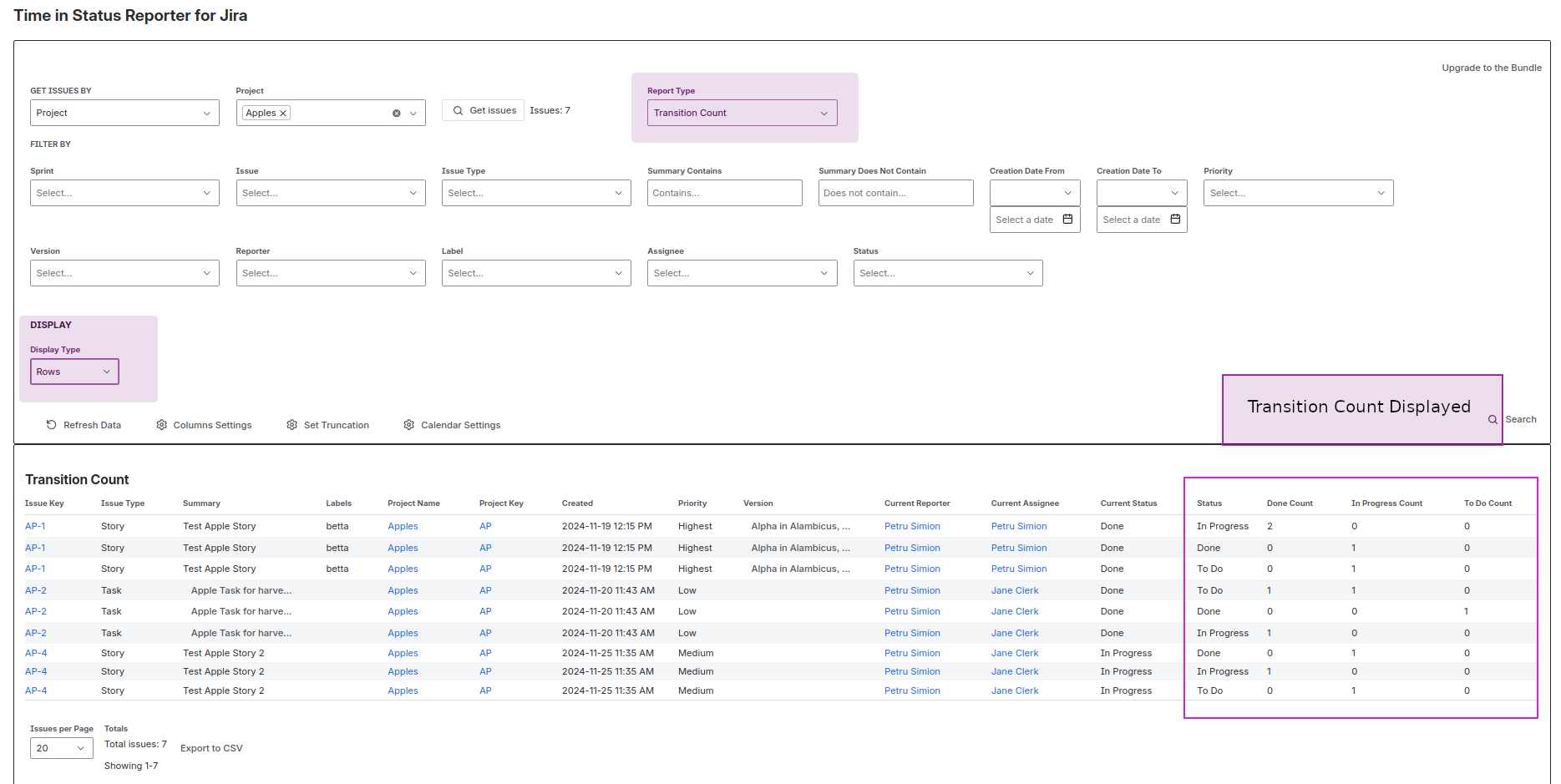Click the Get issues button
This screenshot has width=1561, height=784.
point(484,110)
